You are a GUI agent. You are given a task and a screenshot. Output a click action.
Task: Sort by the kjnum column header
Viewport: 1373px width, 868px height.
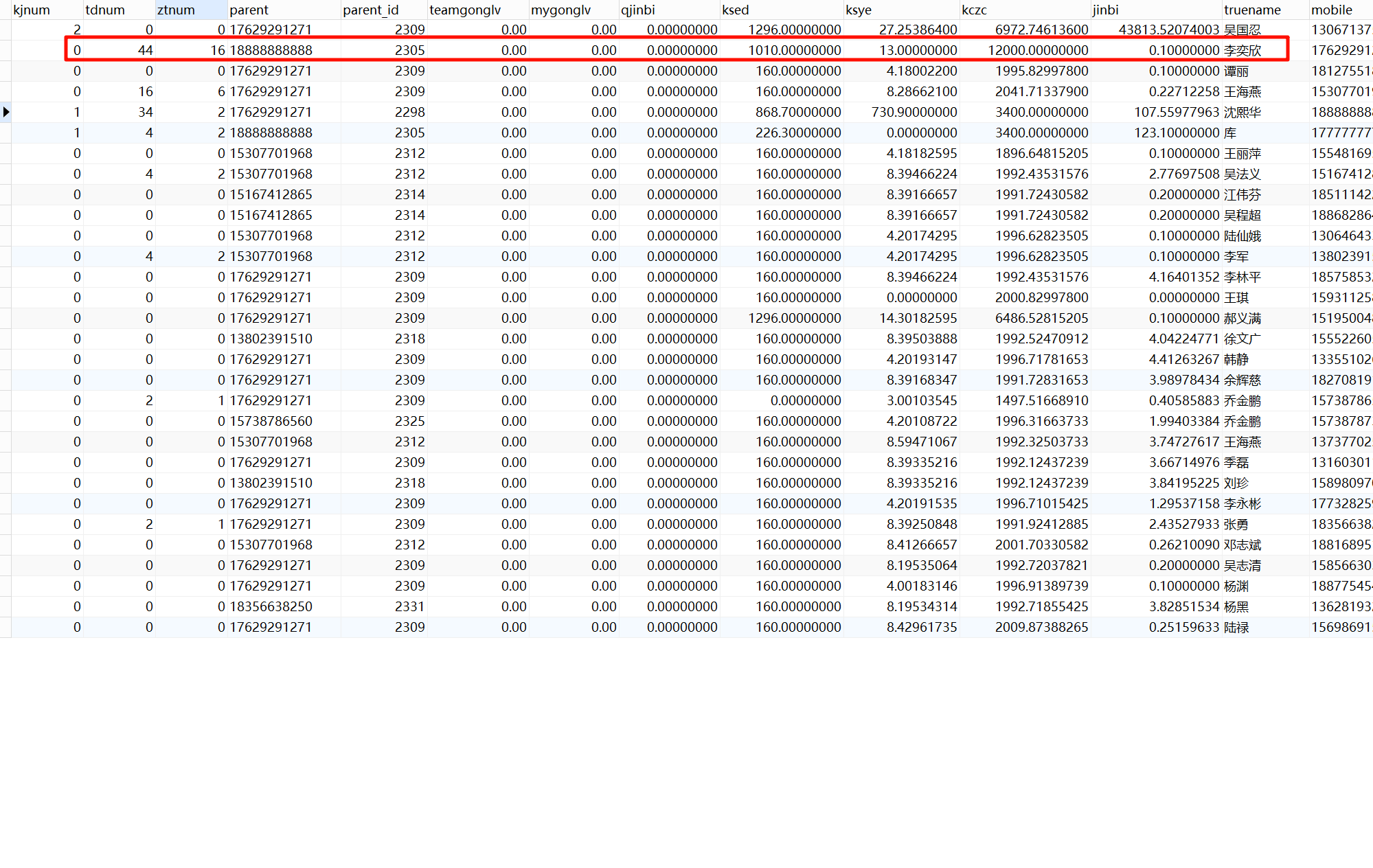32,10
